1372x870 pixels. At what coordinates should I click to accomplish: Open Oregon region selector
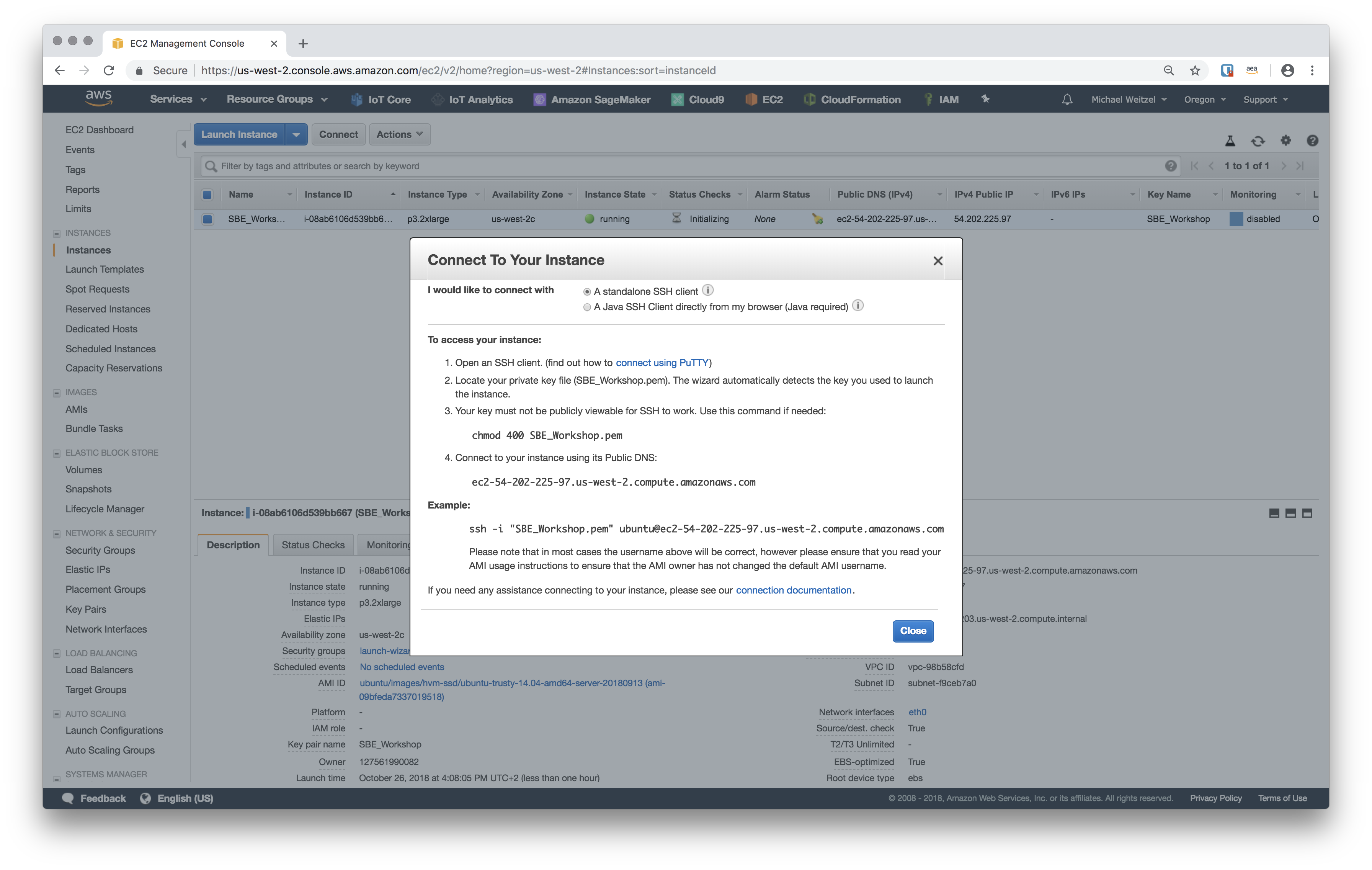1204,99
